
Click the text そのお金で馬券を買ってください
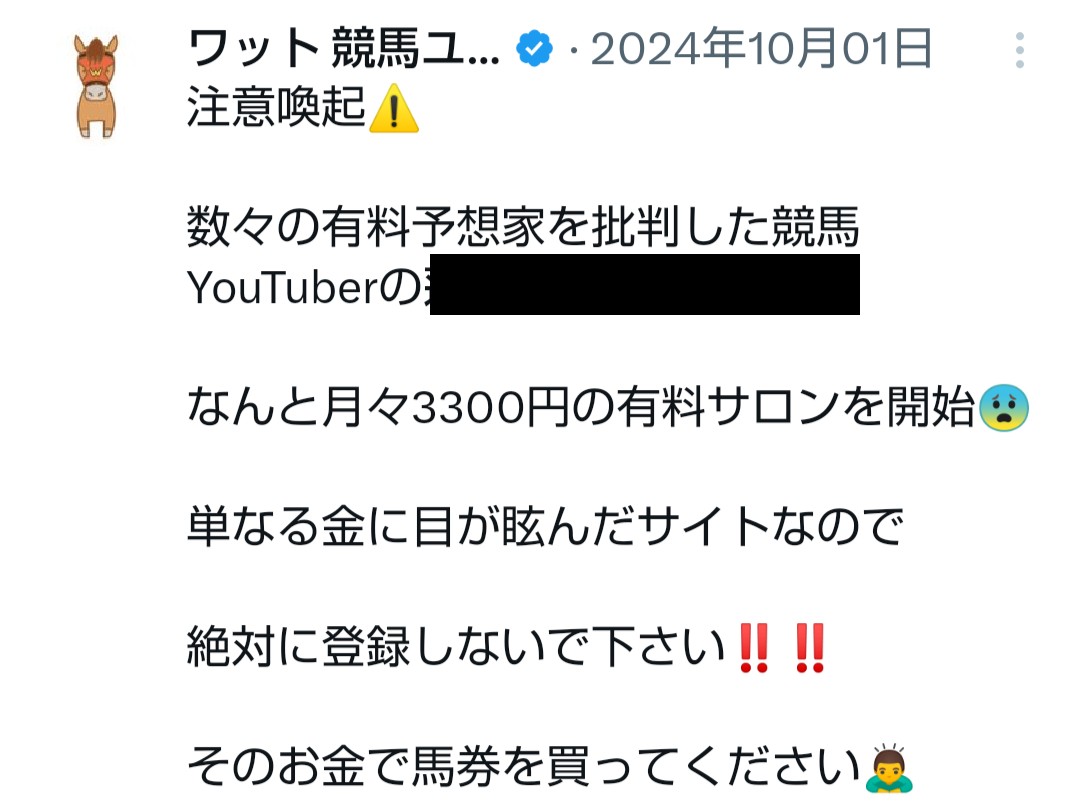pos(524,767)
